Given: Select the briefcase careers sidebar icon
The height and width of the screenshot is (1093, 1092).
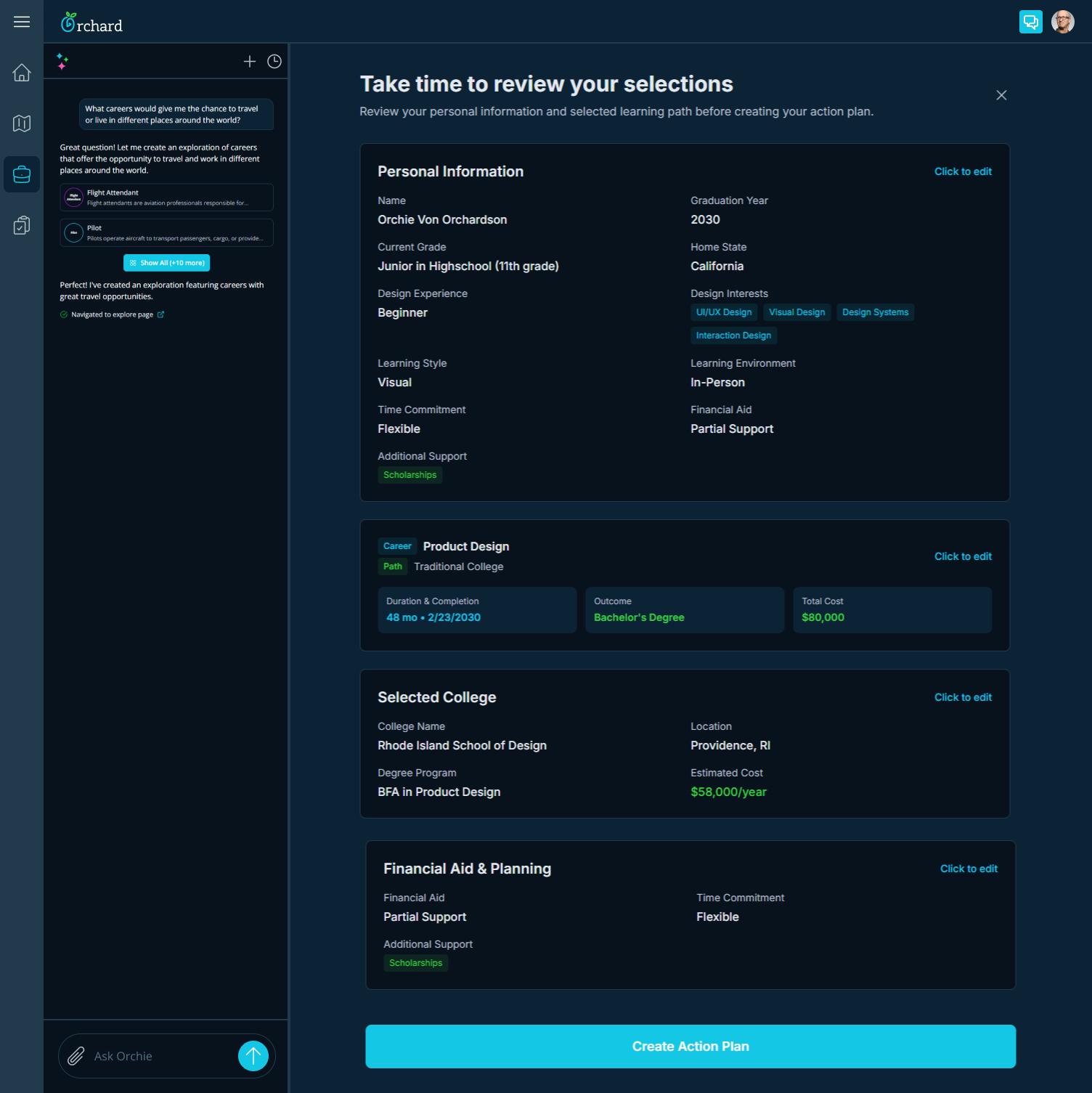Looking at the screenshot, I should pos(22,174).
